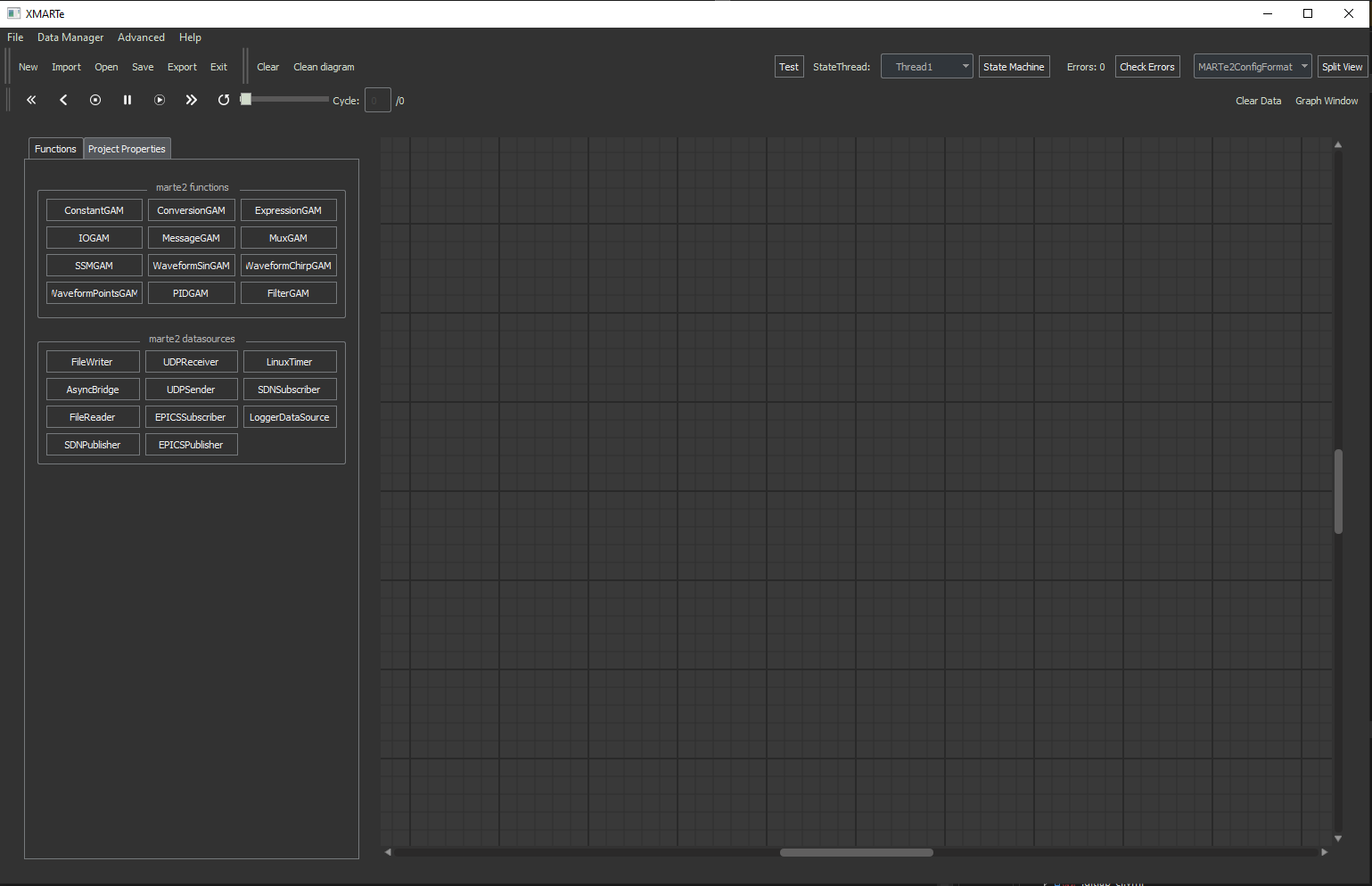Click the Cycle number input field

(x=377, y=101)
